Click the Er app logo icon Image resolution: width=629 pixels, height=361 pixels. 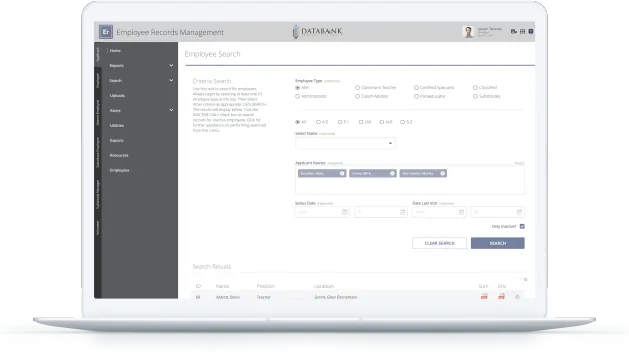[106, 32]
